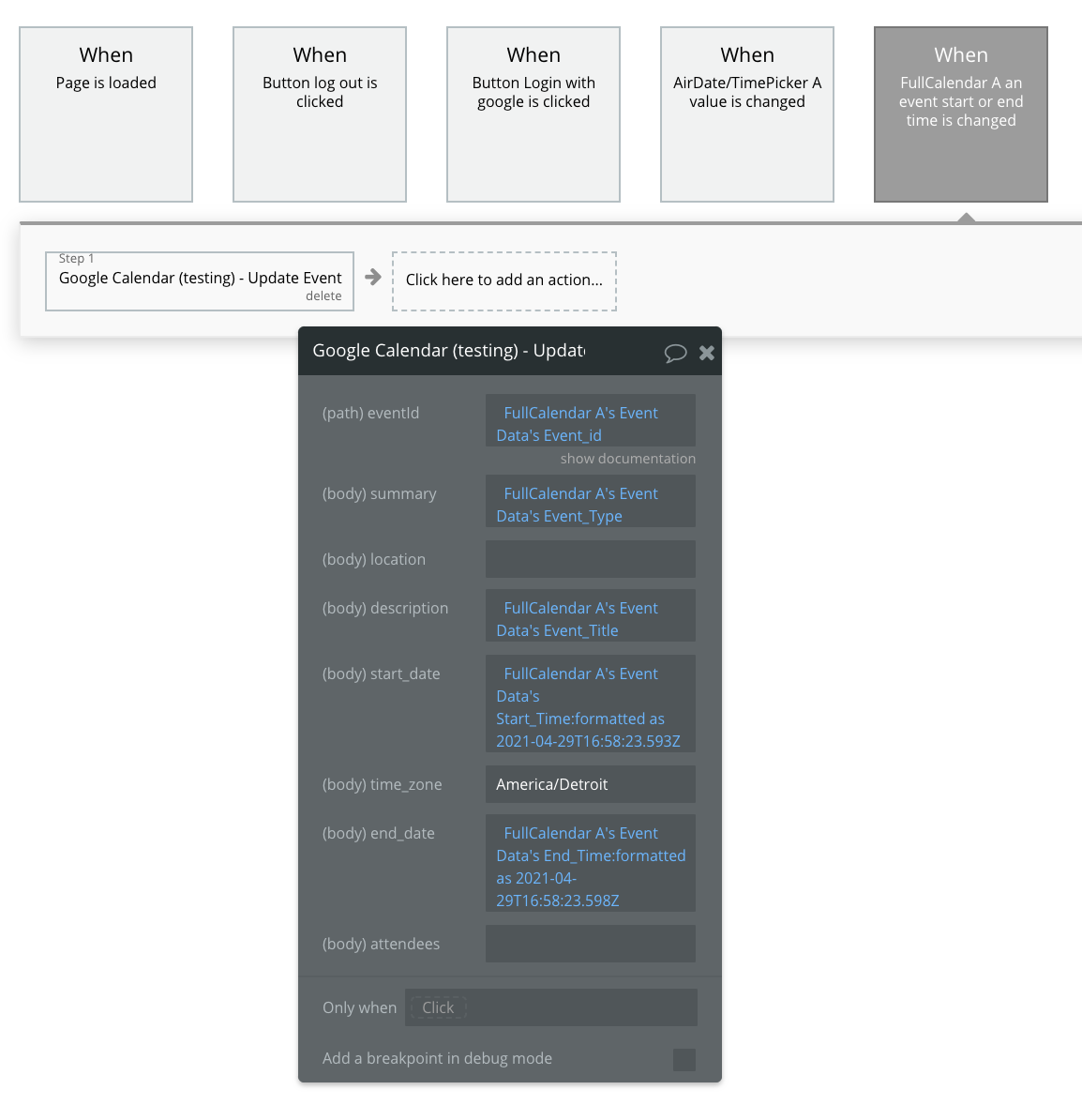Click the Only when label
Viewport: 1082px width, 1120px height.
pyautogui.click(x=359, y=1007)
